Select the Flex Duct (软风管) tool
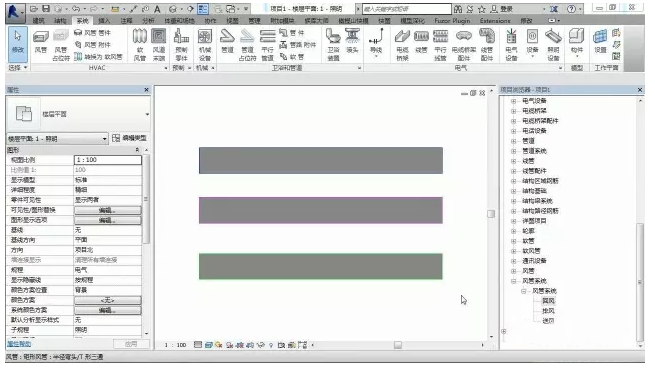Image resolution: width=655 pixels, height=370 pixels. click(x=140, y=45)
